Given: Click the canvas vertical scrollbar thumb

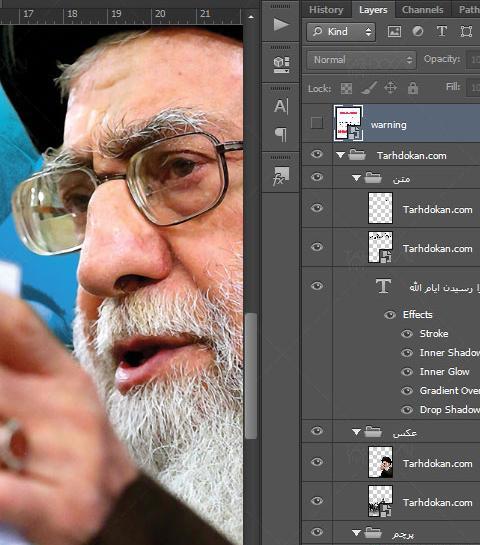Looking at the screenshot, I should 251,376.
